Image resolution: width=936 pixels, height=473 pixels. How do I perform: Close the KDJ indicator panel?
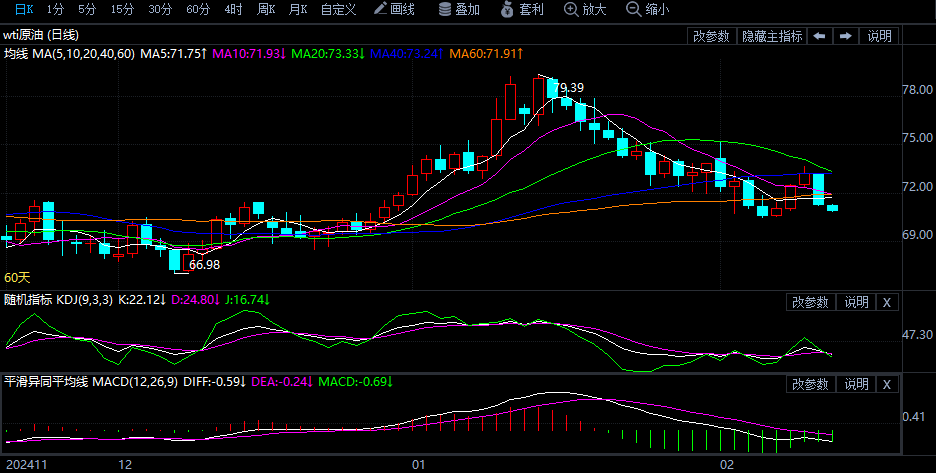pyautogui.click(x=886, y=302)
